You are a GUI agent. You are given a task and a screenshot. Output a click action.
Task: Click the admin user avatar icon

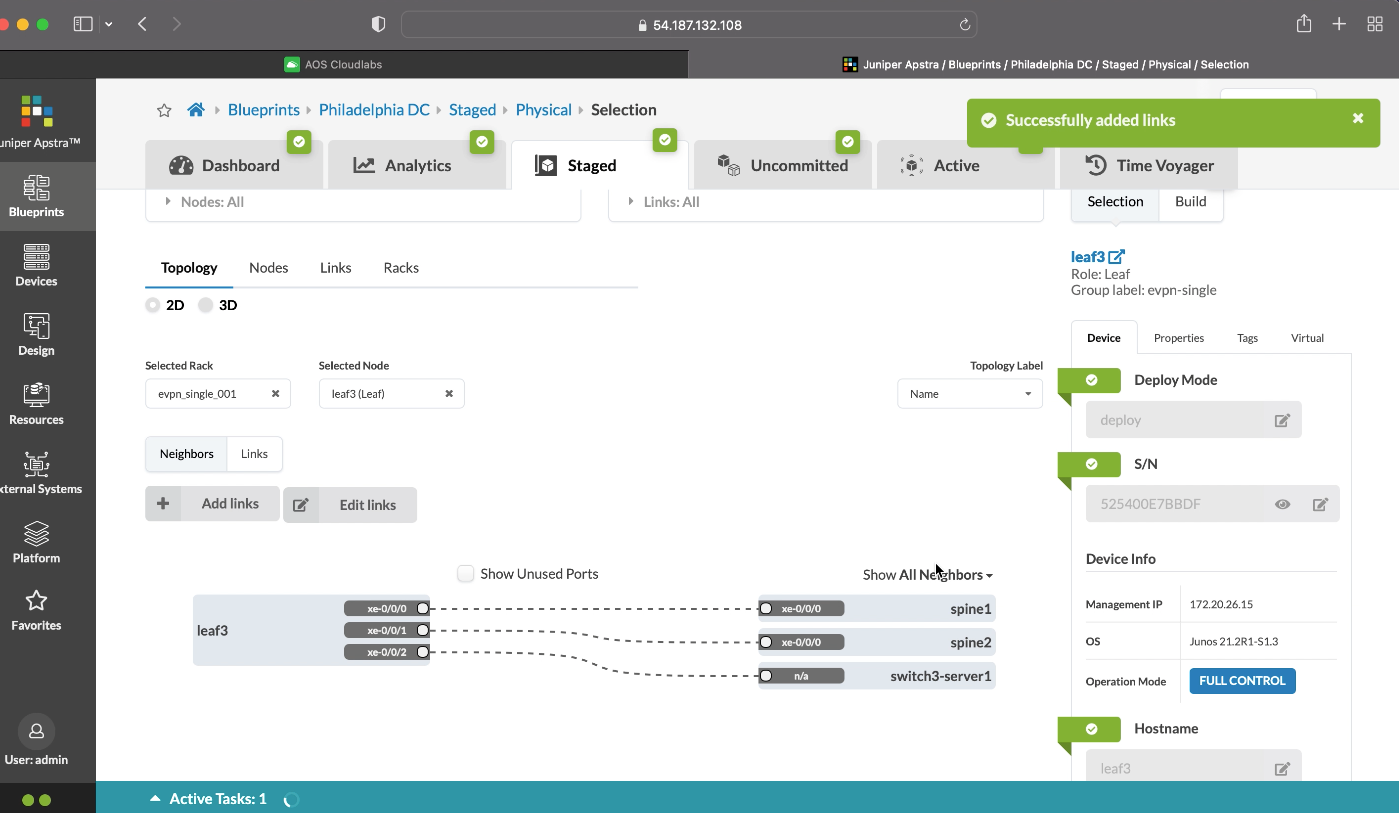click(x=37, y=731)
